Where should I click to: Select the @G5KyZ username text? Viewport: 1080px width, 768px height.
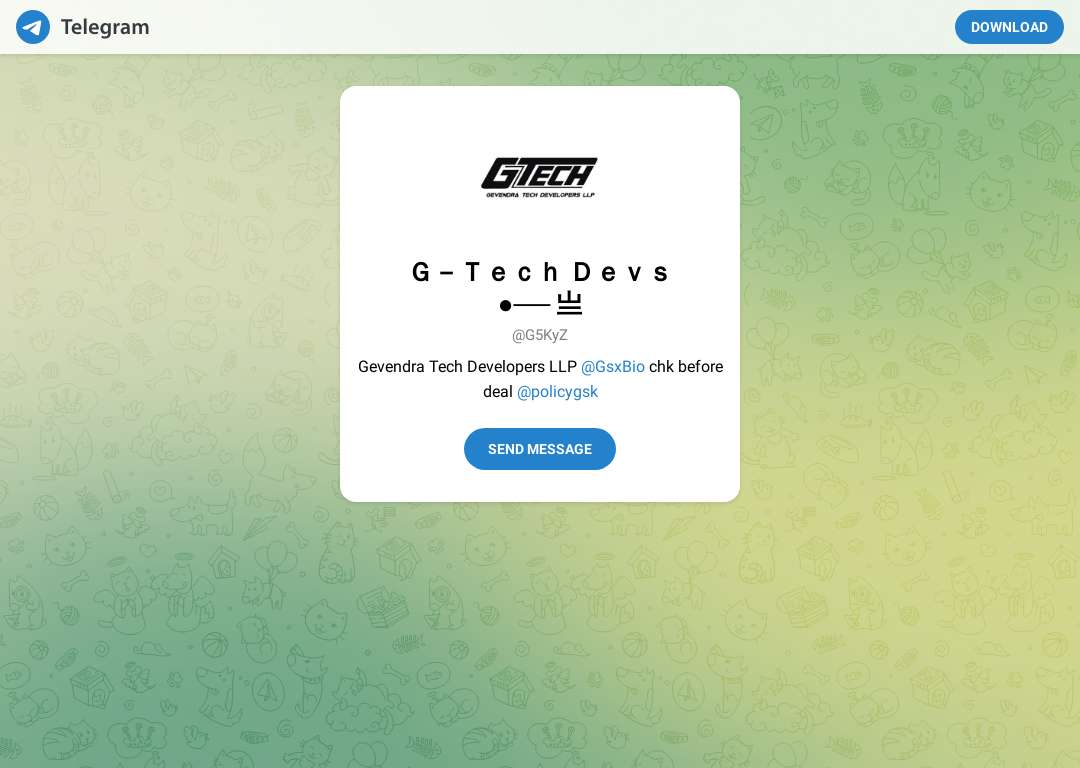pyautogui.click(x=539, y=335)
